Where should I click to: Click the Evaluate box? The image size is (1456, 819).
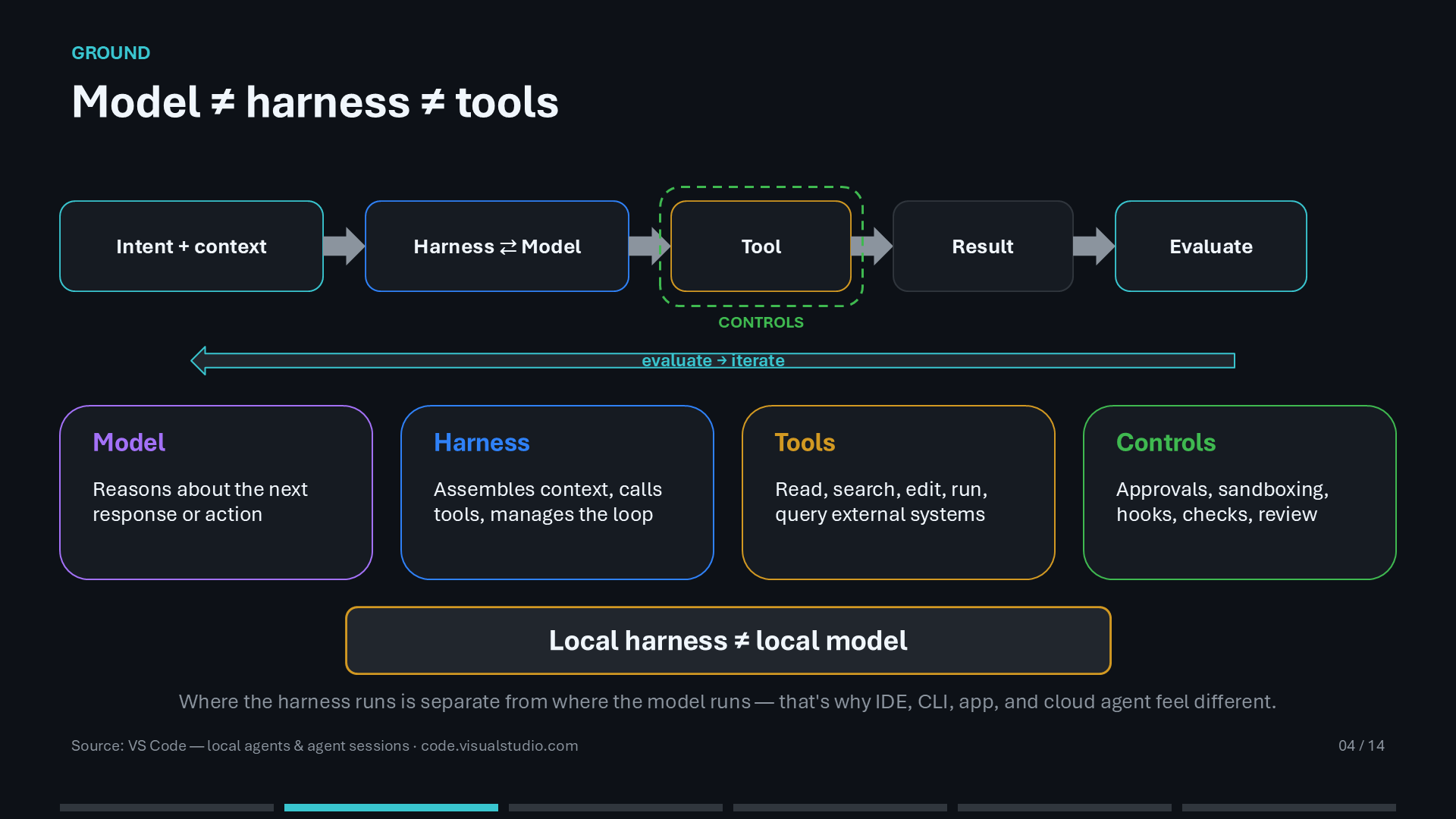point(1211,246)
